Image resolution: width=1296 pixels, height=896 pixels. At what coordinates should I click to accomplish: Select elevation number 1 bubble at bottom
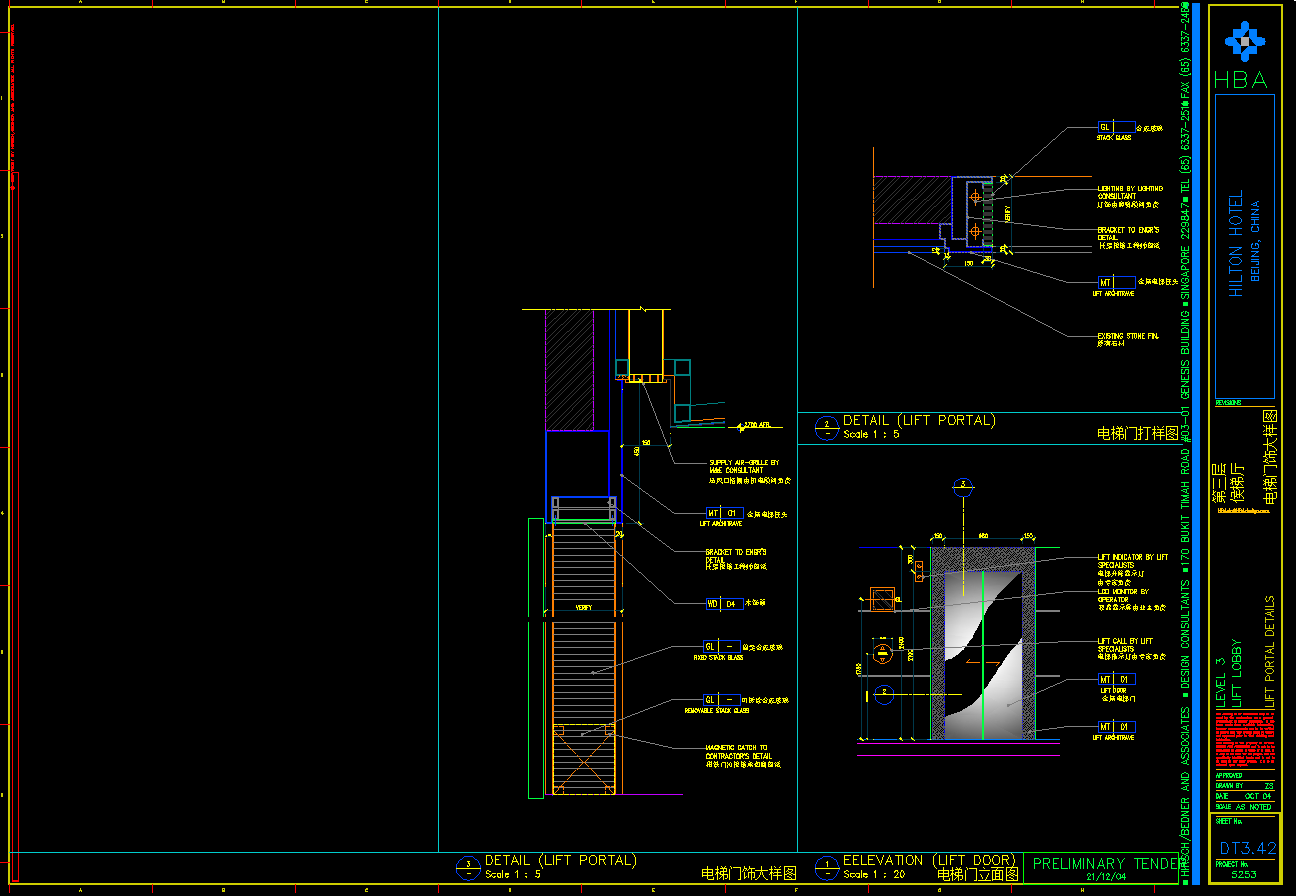(826, 867)
